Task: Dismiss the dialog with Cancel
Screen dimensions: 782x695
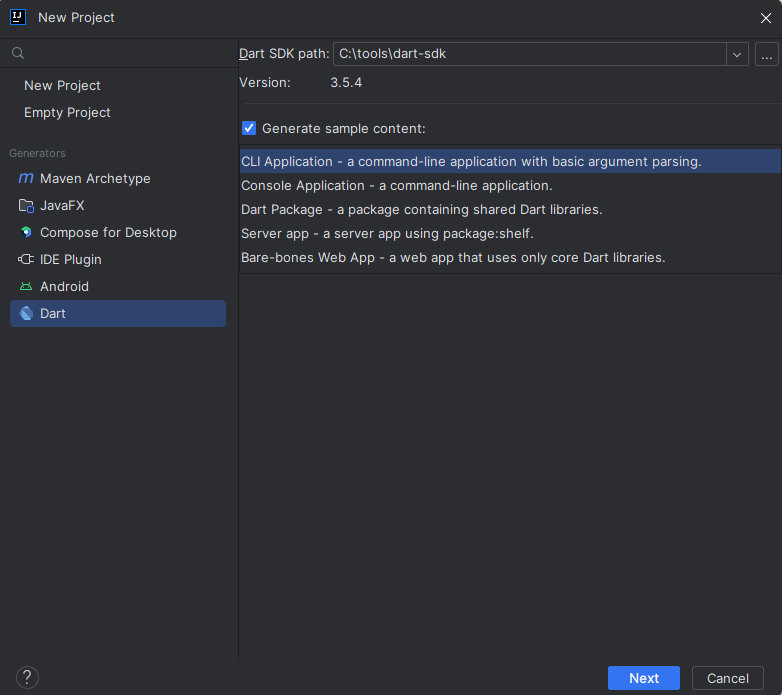Action: [728, 678]
